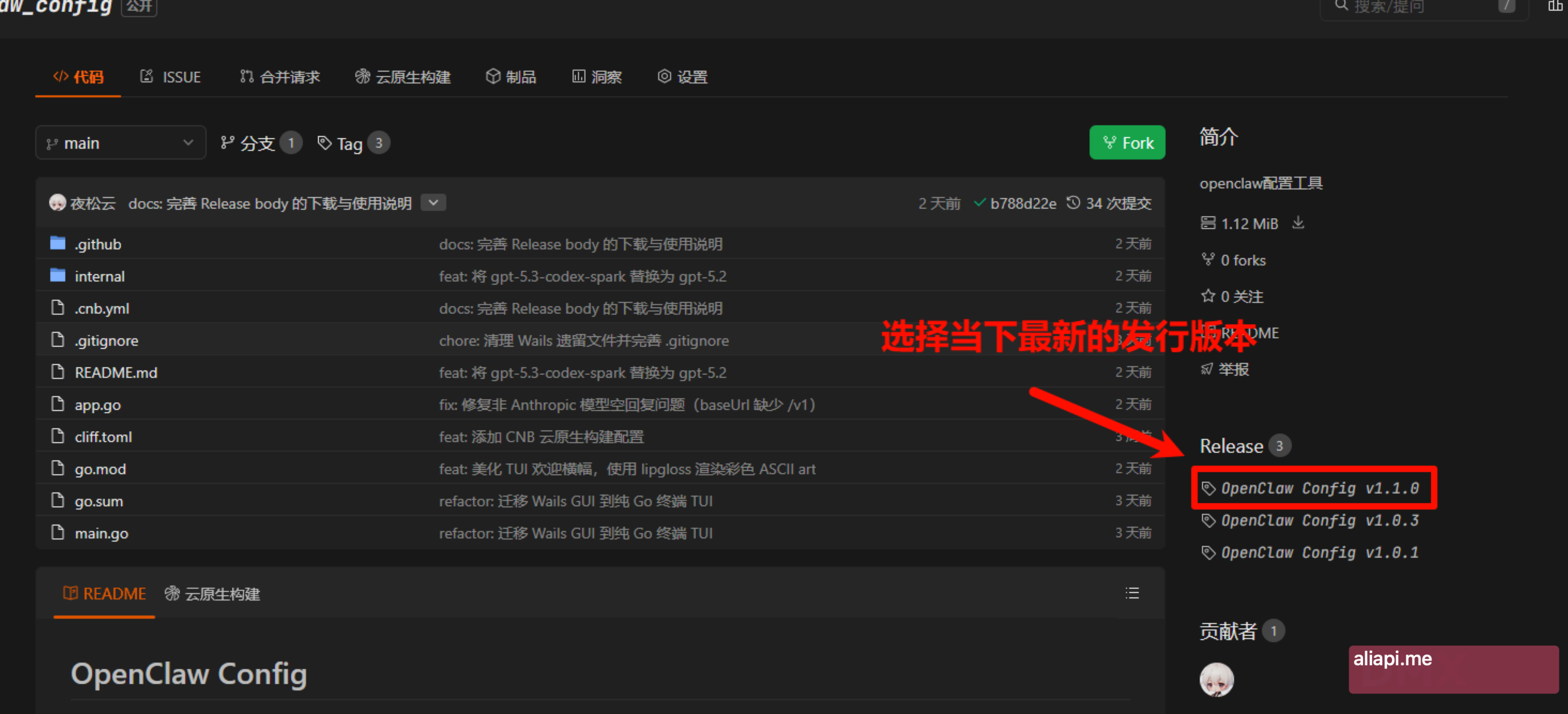Click the 举报 report link

(1233, 370)
